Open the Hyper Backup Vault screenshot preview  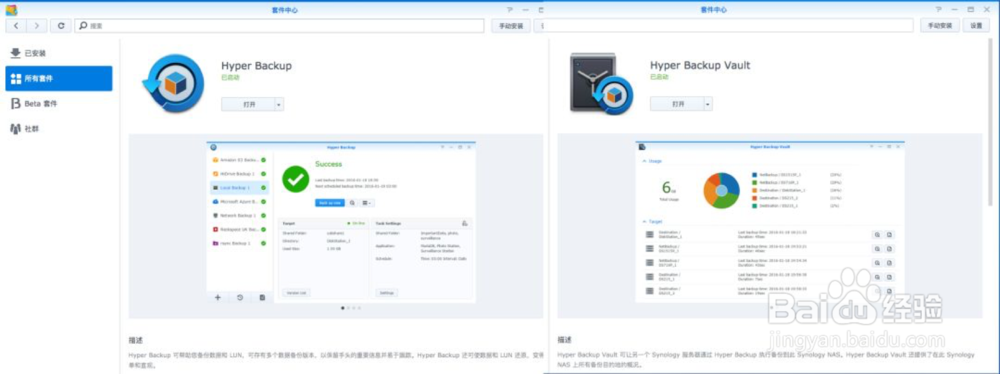[x=770, y=221]
